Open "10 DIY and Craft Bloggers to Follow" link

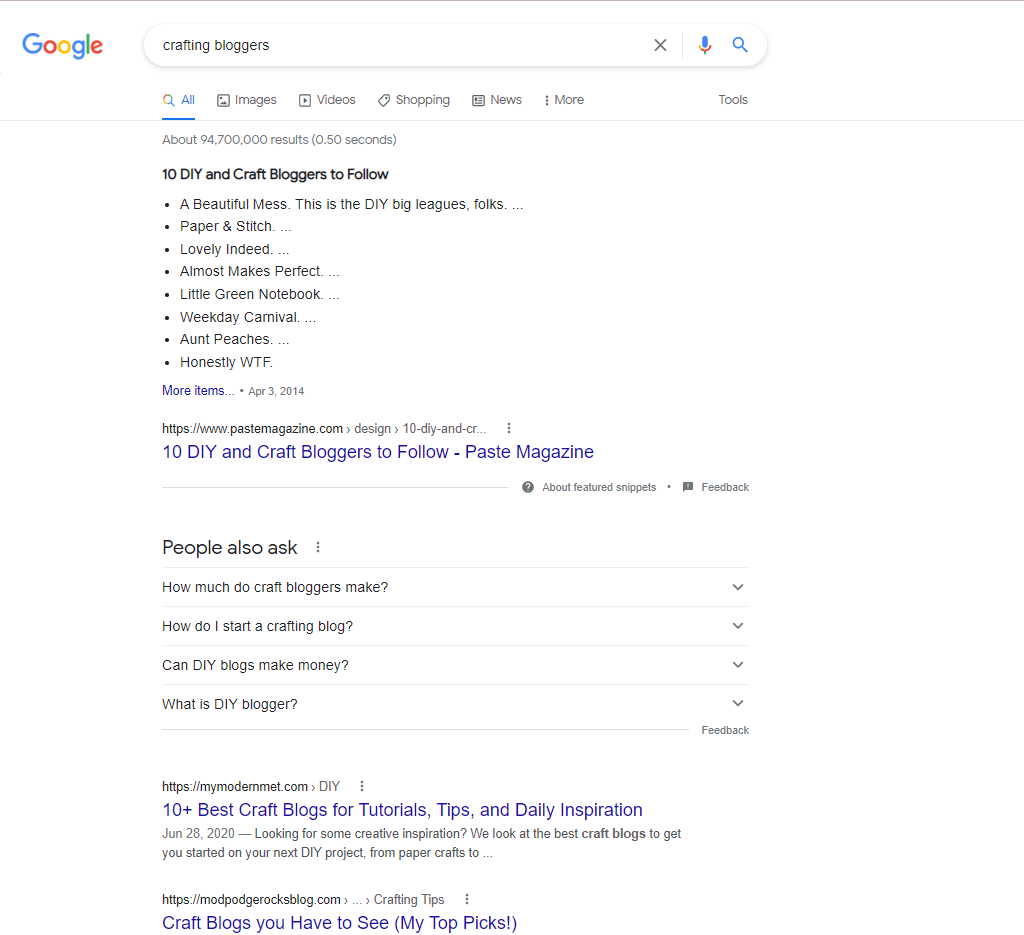coord(378,452)
